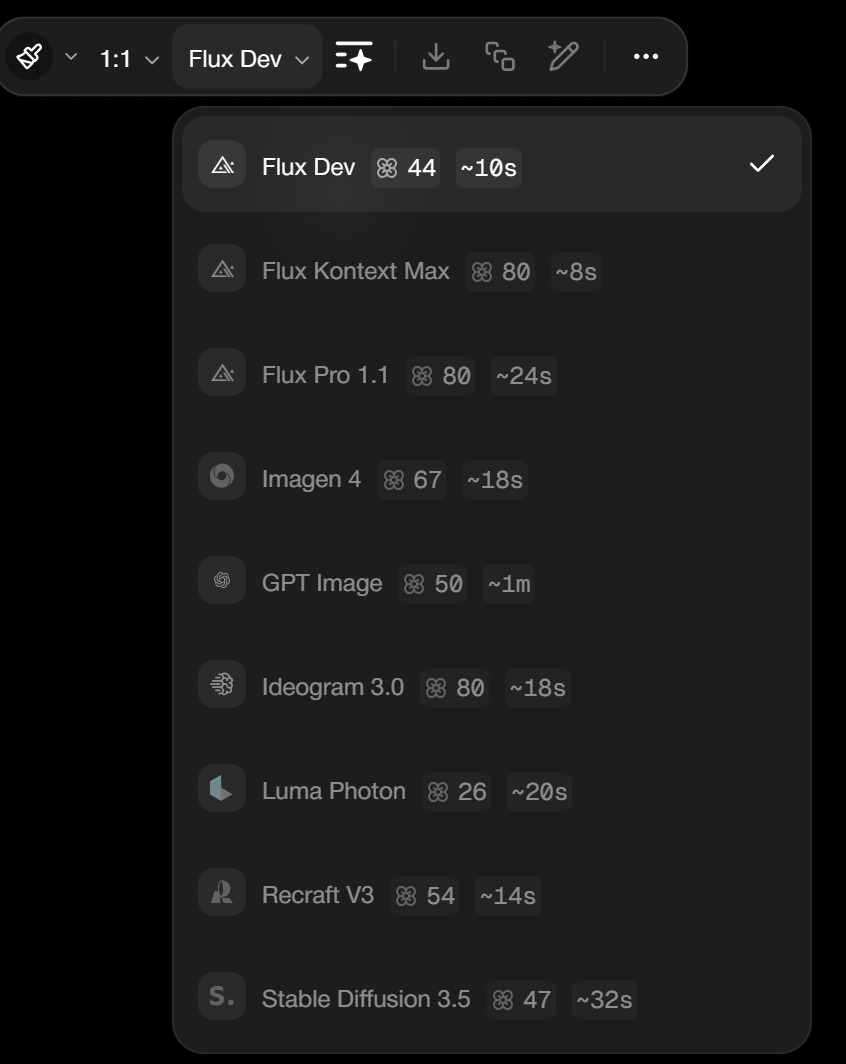This screenshot has width=846, height=1064.
Task: Collapse the Flux Dev model dropdown
Action: click(x=248, y=59)
